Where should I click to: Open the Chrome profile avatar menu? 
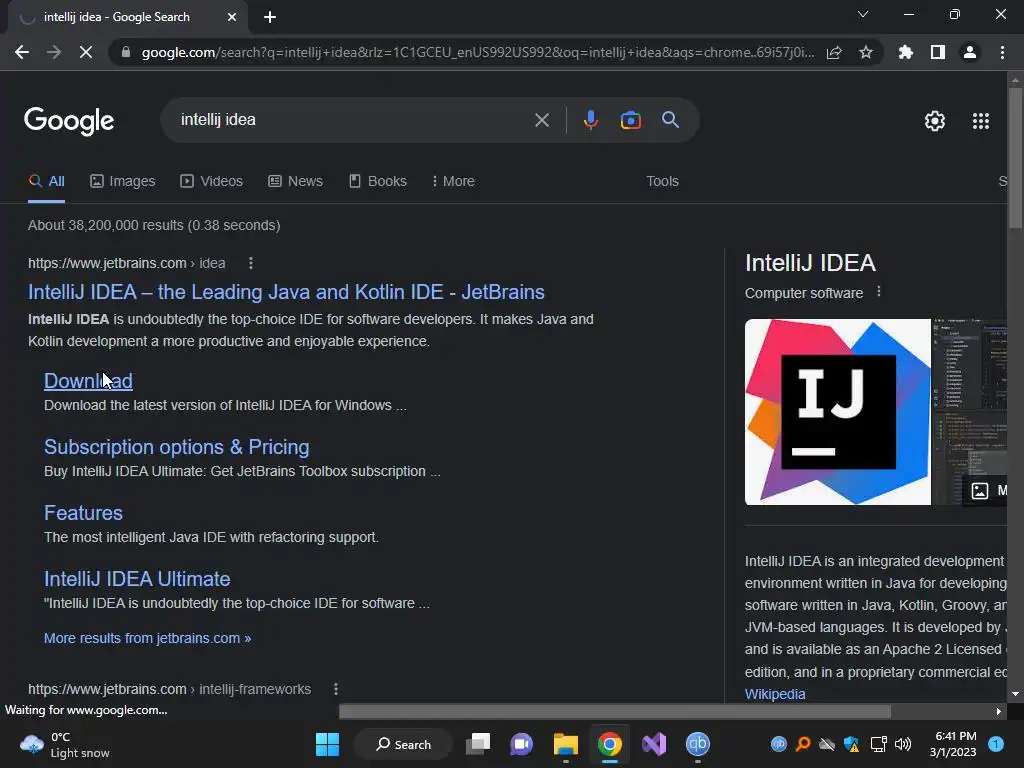[x=970, y=52]
